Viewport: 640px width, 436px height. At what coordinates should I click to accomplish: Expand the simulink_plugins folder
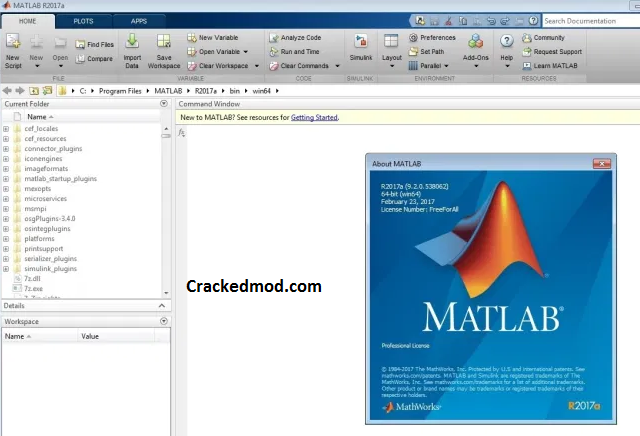coord(6,269)
